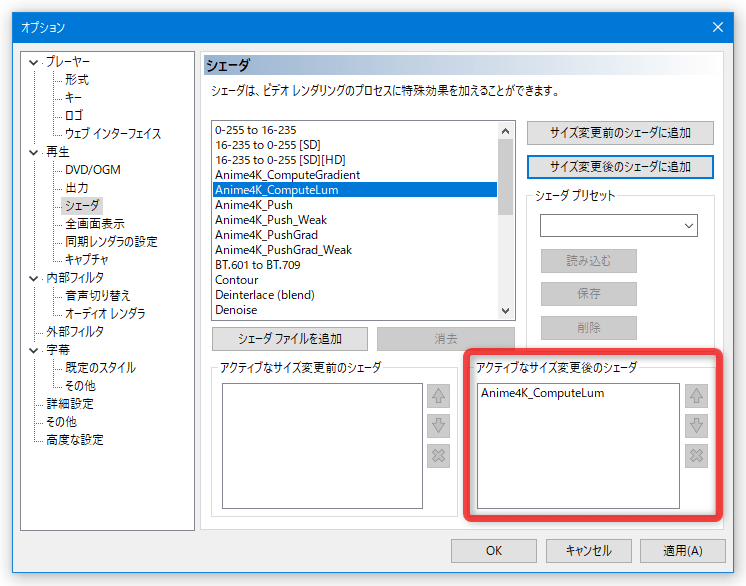Click サイズ変更前のシェーダに追加 button
Viewport: 746px width, 586px height.
pyautogui.click(x=620, y=133)
